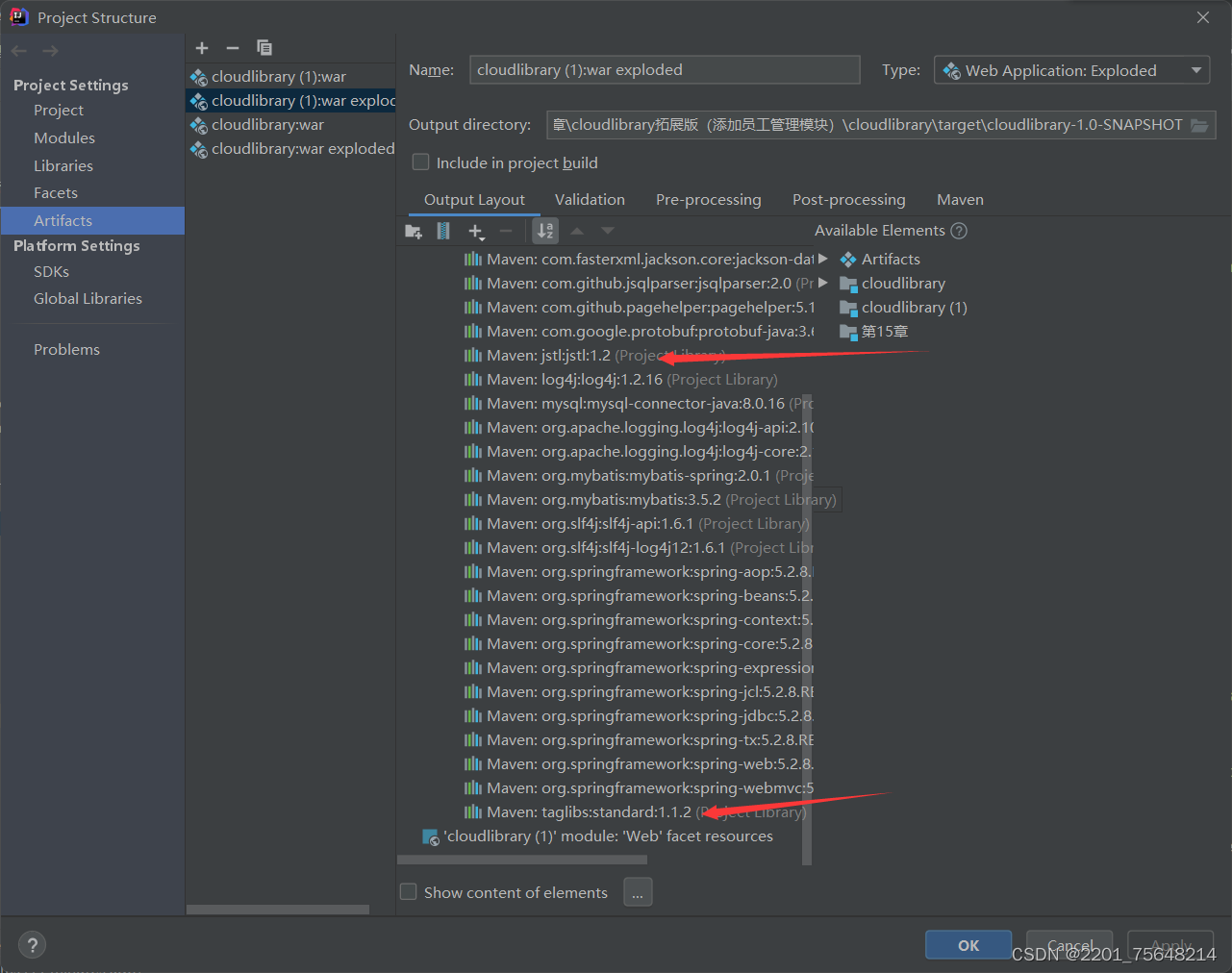Toggle Show content of elements checkbox

click(409, 892)
